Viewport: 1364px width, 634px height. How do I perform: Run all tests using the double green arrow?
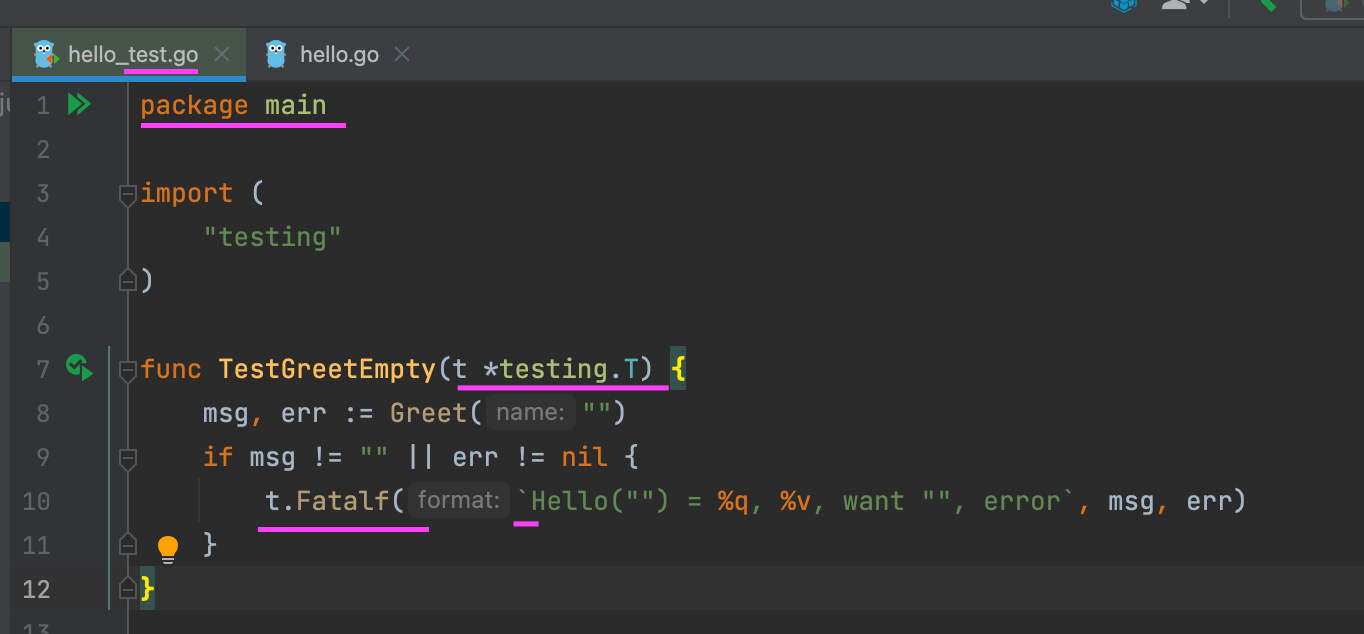pyautogui.click(x=79, y=104)
